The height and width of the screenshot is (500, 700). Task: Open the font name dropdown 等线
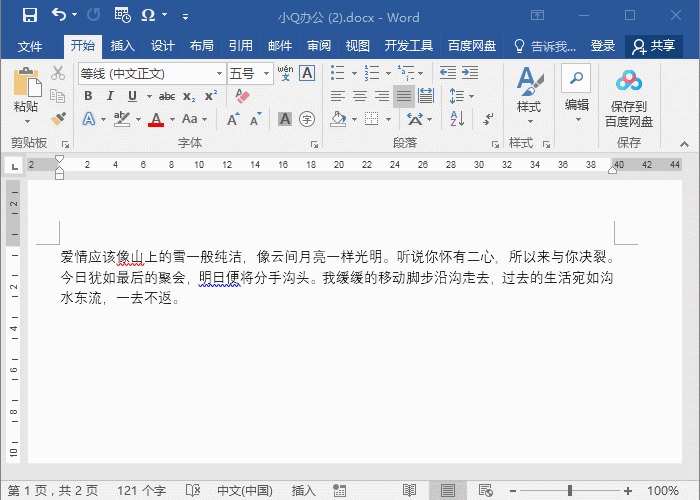pos(151,73)
